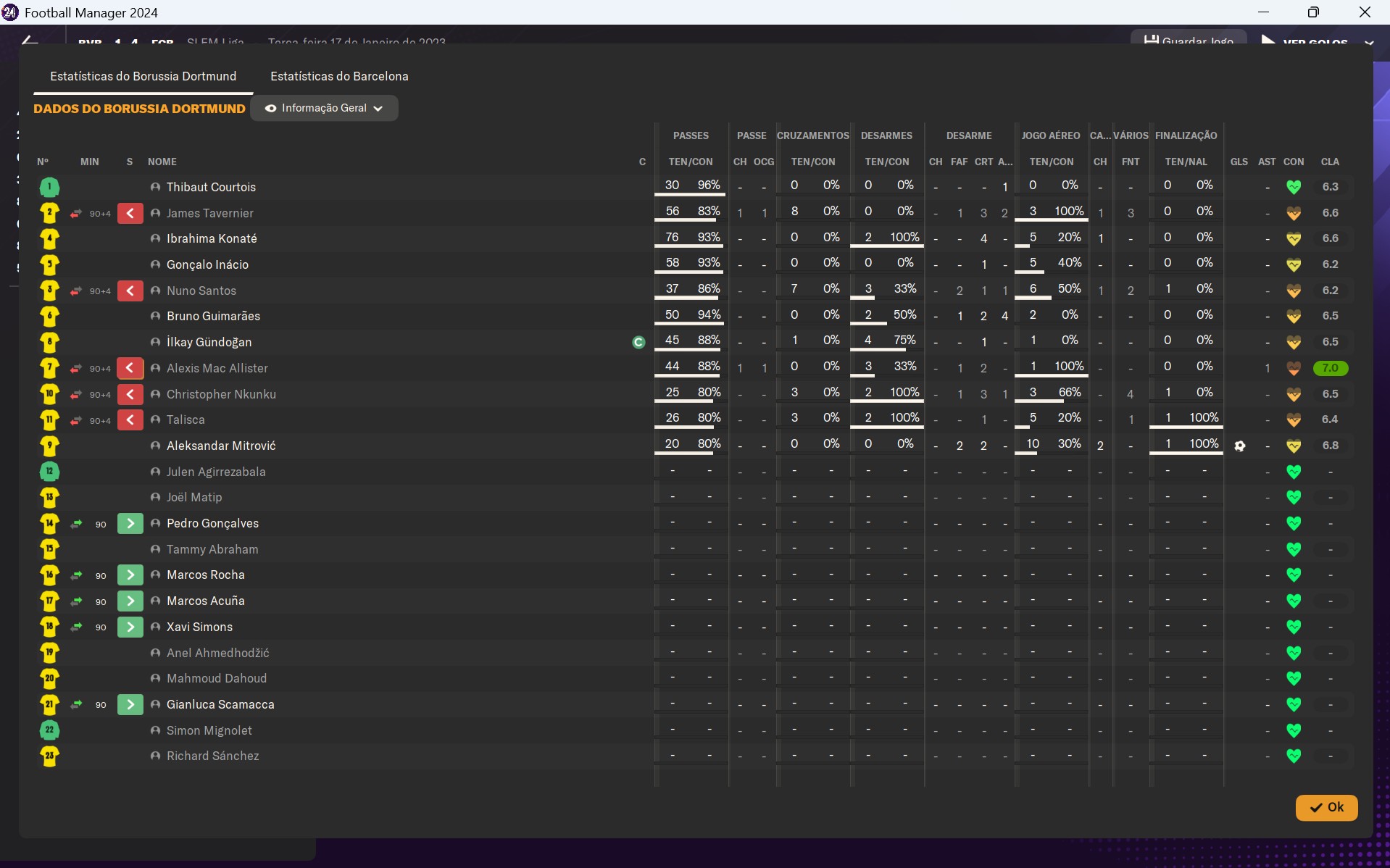Click the 96% pass completion for Courtois
Image resolution: width=1390 pixels, height=868 pixels.
709,185
